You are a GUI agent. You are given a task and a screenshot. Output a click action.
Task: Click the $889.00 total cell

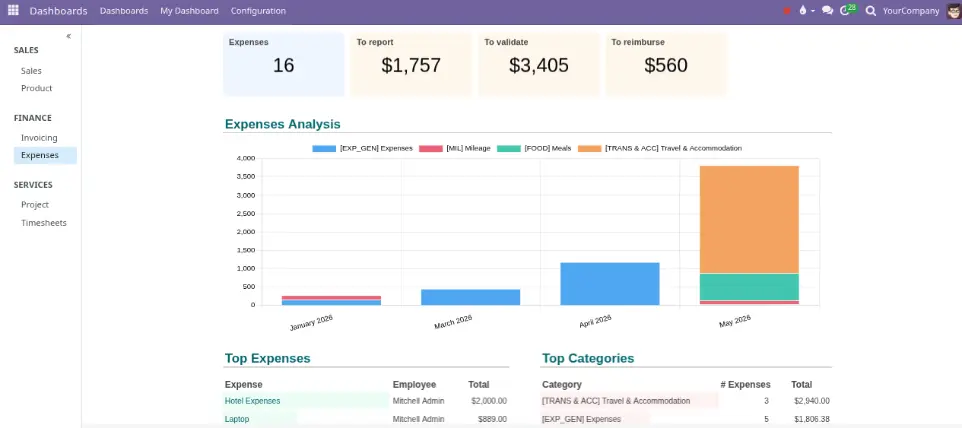click(492, 419)
